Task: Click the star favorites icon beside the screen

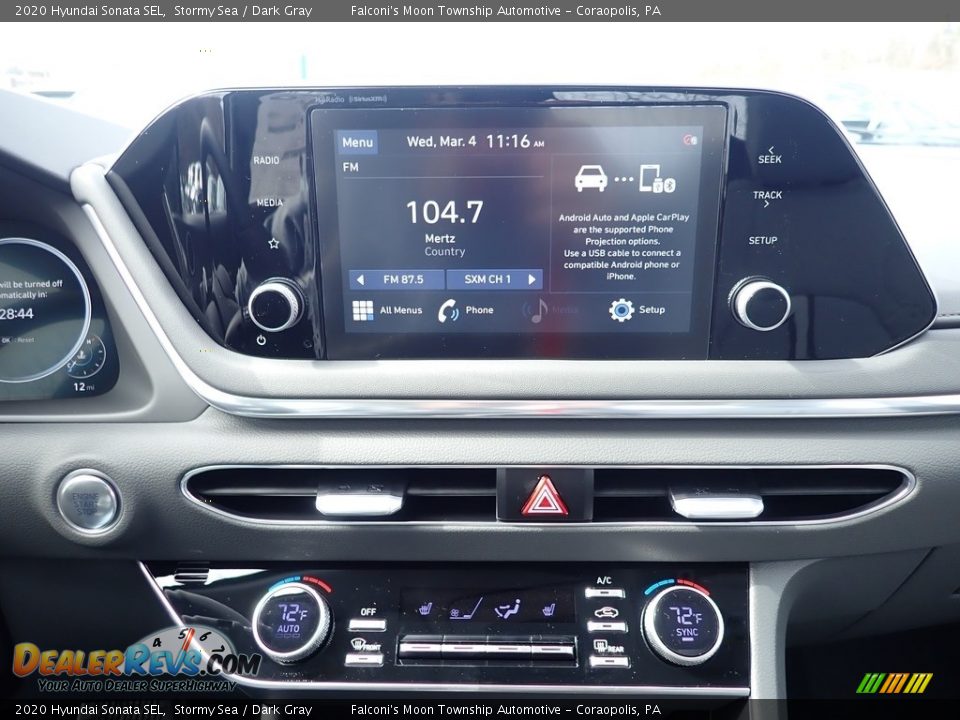Action: (272, 242)
